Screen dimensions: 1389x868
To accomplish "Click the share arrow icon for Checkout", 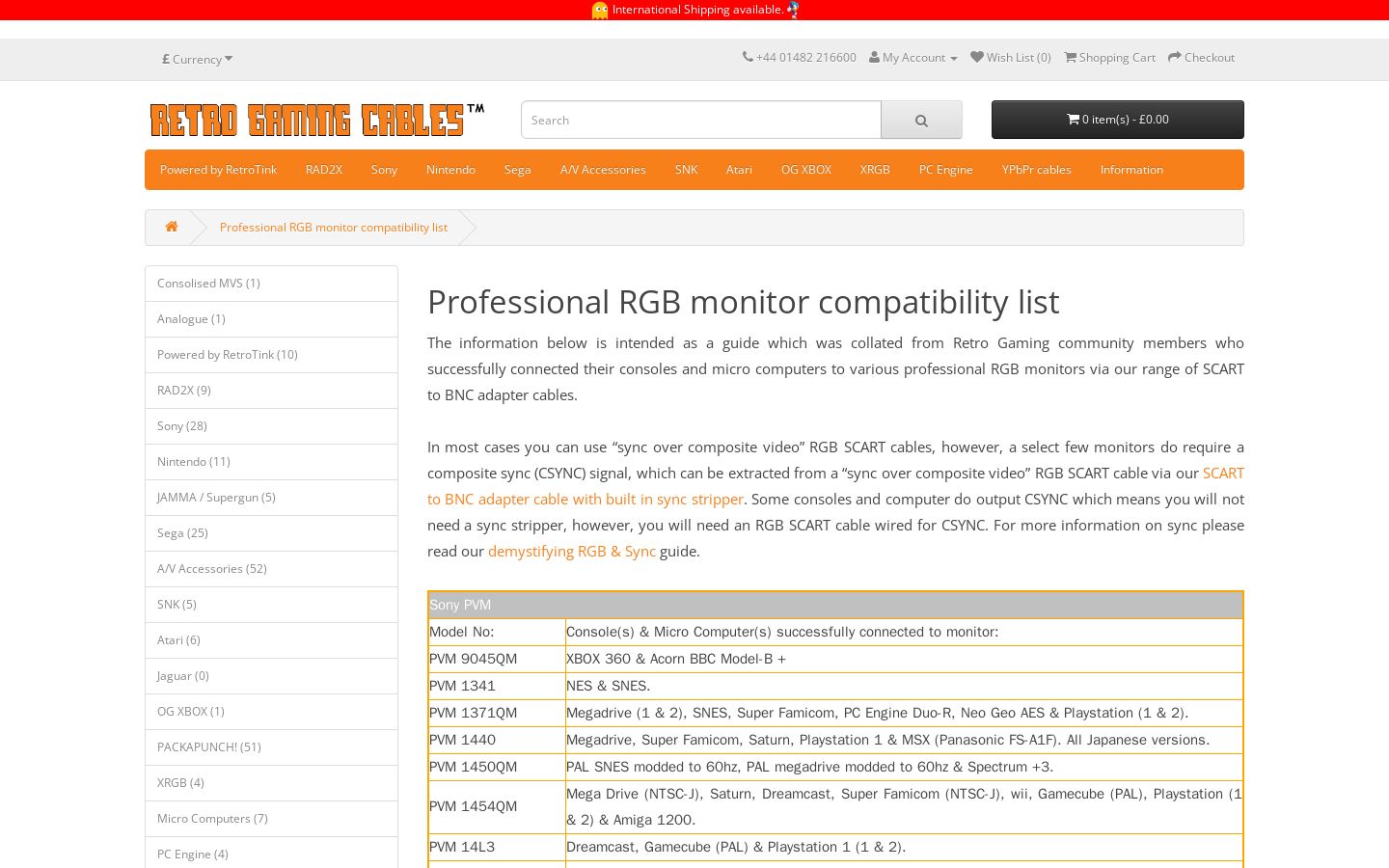I will tap(1175, 58).
